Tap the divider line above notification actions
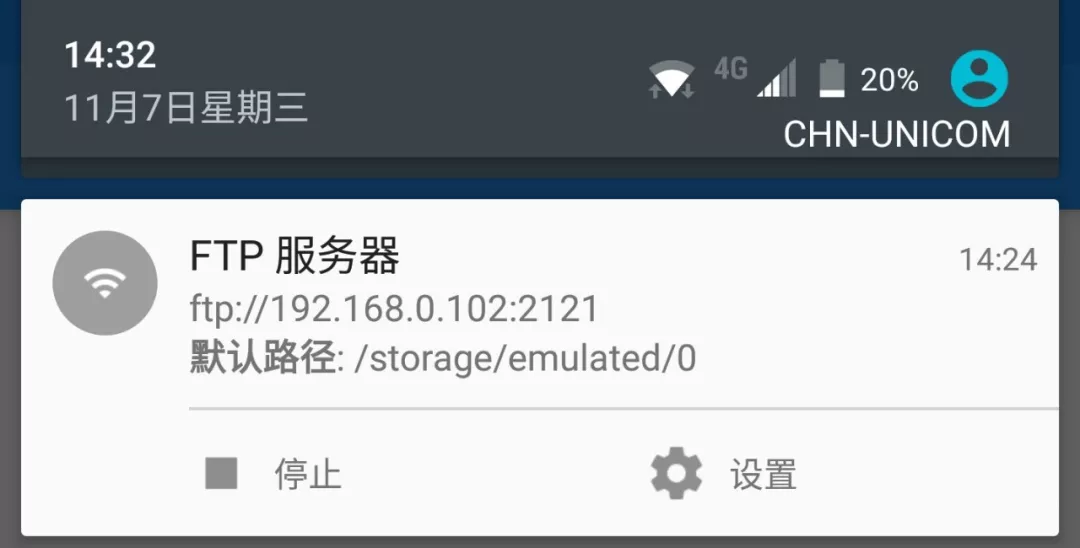 tap(623, 408)
